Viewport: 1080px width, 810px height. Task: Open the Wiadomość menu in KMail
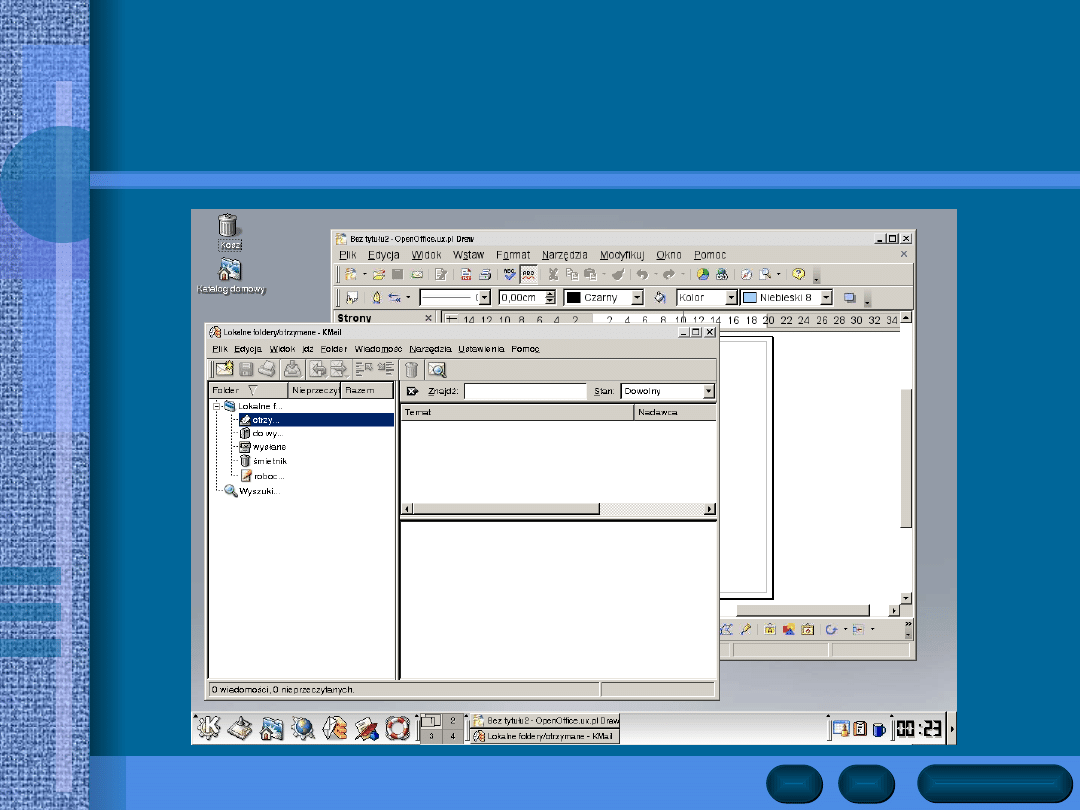(x=378, y=349)
